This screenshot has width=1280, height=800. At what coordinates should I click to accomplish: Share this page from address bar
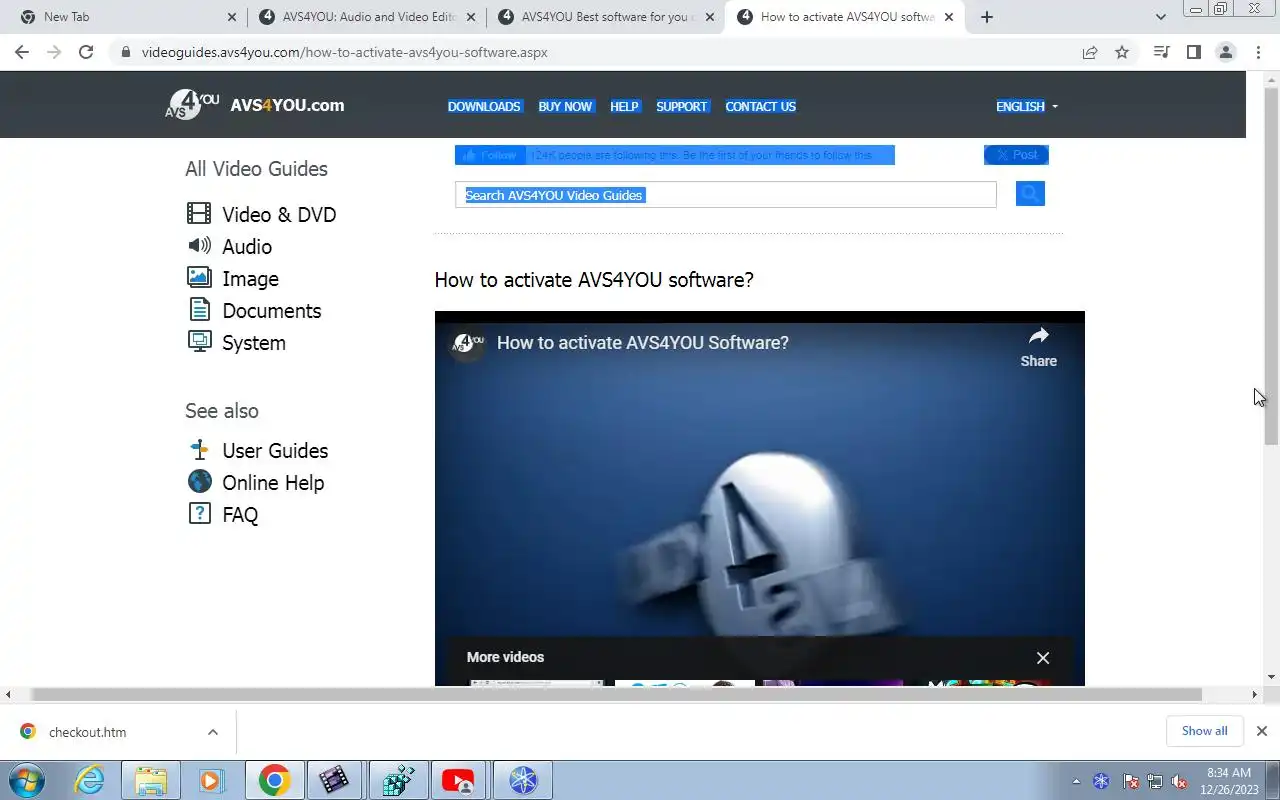click(x=1090, y=52)
